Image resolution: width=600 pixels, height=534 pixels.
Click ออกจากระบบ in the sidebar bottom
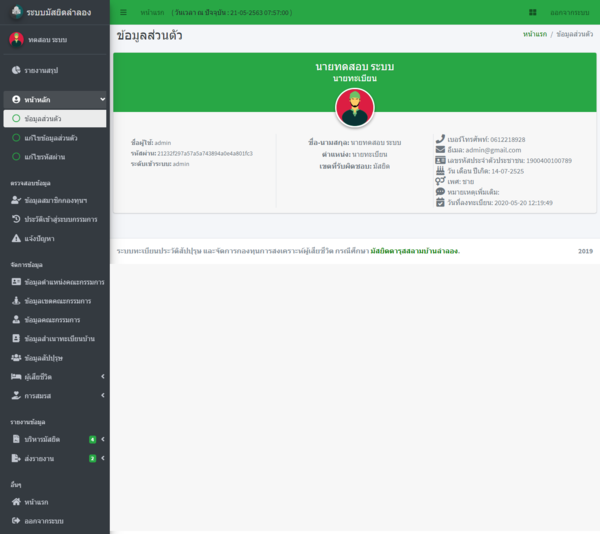click(44, 521)
